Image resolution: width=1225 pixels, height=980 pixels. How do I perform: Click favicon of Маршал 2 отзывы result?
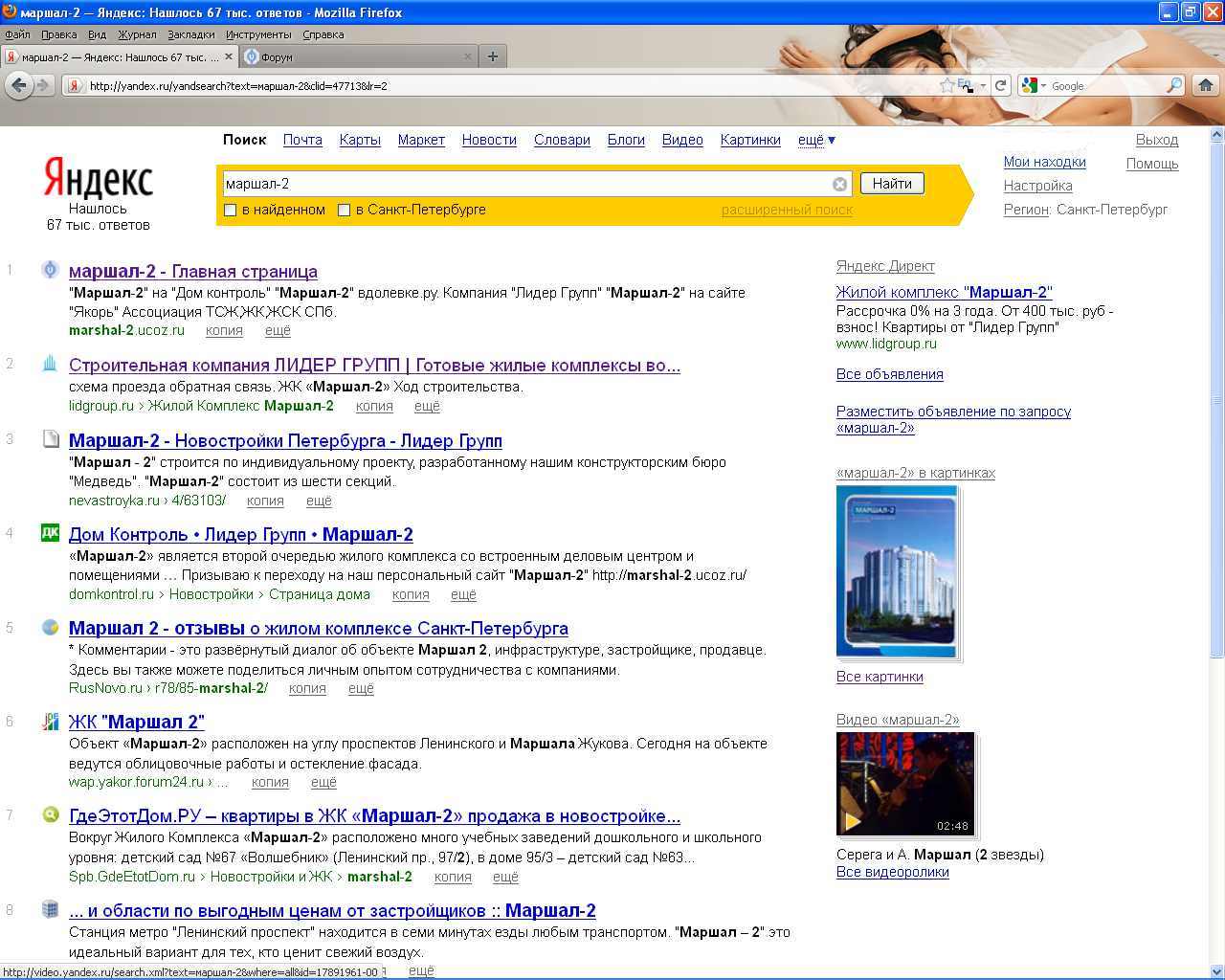tap(50, 627)
